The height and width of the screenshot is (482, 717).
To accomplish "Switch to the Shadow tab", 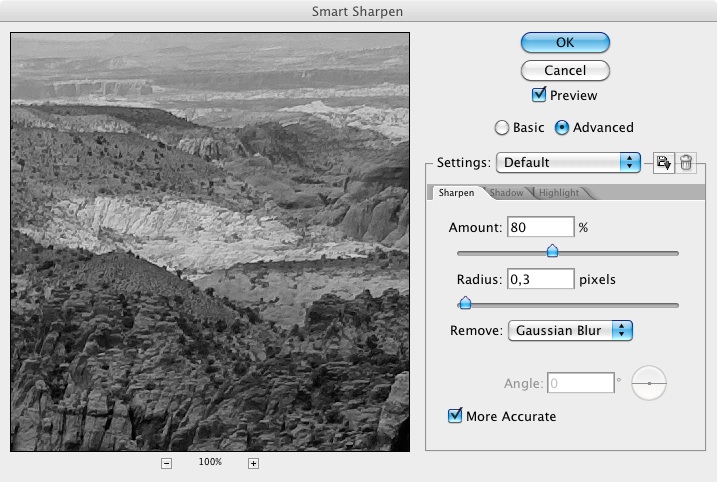I will [506, 193].
